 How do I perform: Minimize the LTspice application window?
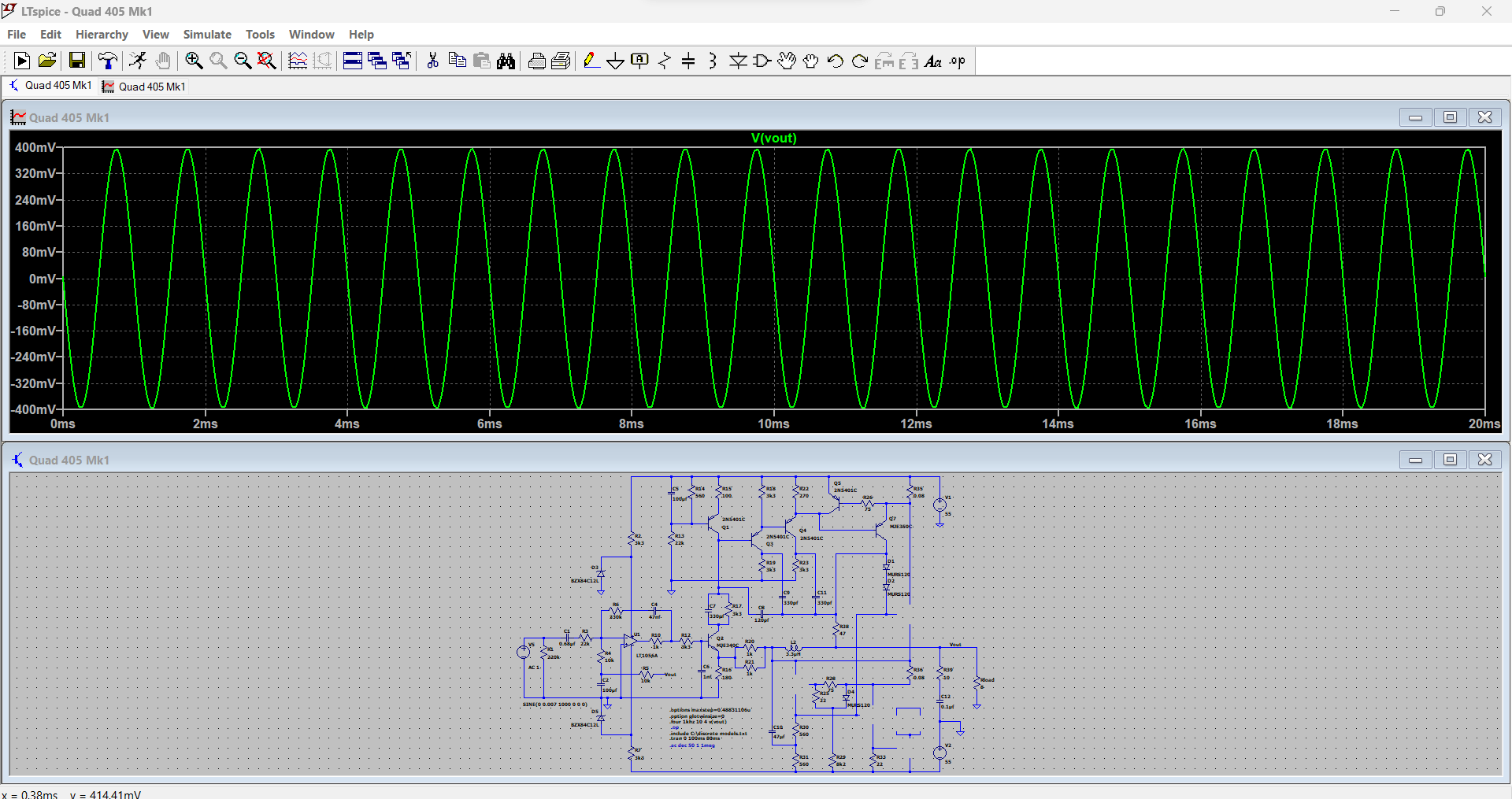click(x=1395, y=11)
